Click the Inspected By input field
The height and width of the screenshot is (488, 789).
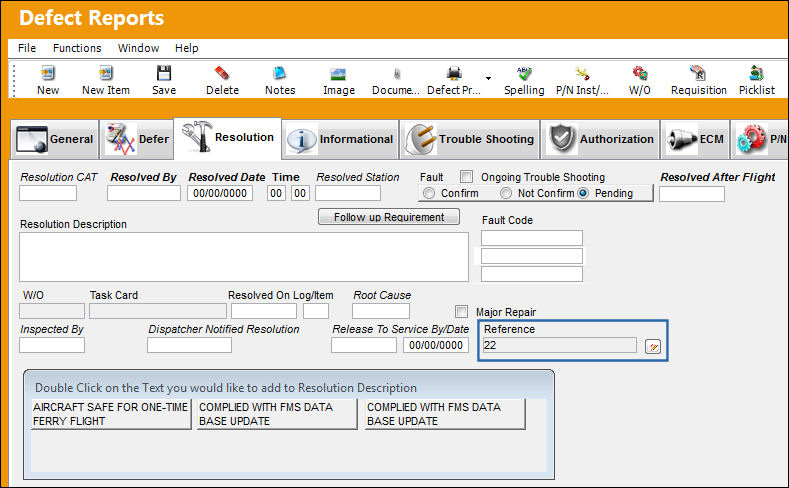[52, 345]
